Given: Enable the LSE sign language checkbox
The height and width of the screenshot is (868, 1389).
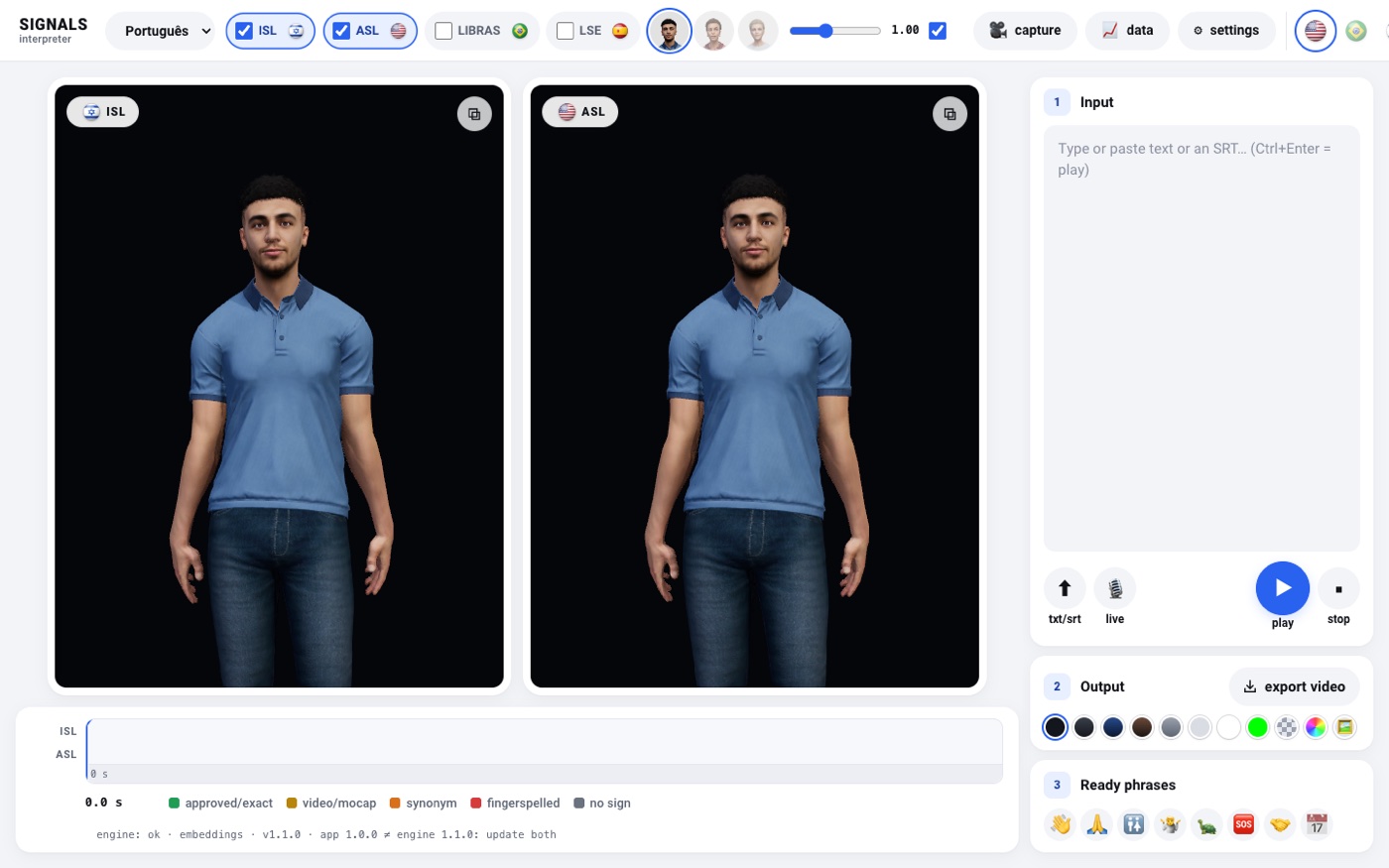Looking at the screenshot, I should point(566,31).
